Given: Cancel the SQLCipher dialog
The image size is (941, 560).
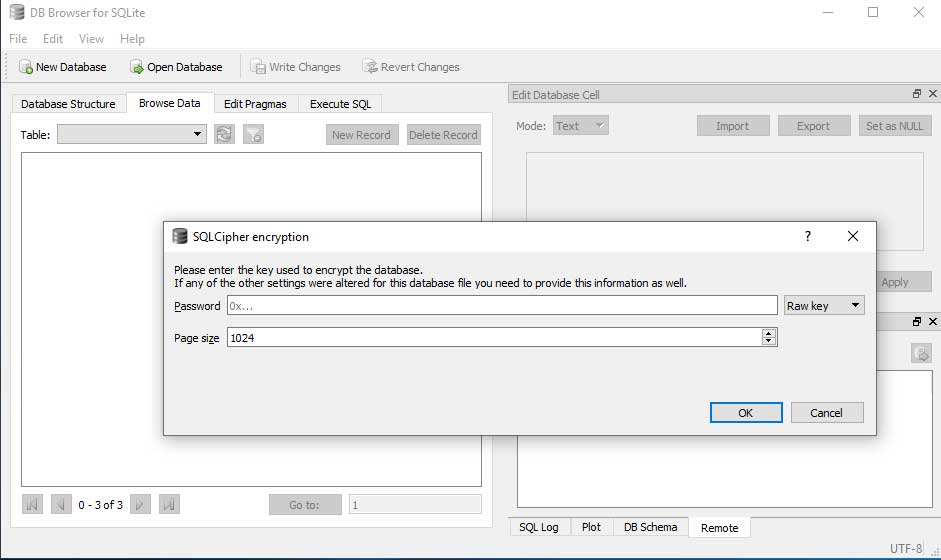Looking at the screenshot, I should pos(827,412).
